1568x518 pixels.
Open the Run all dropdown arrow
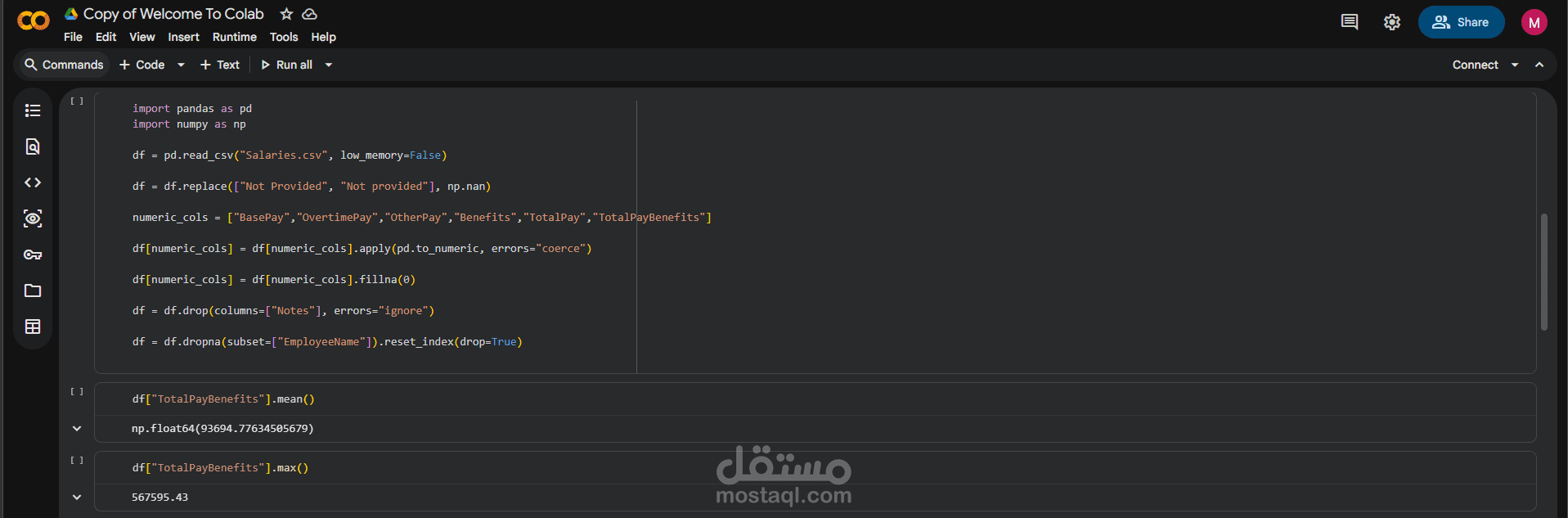point(329,65)
